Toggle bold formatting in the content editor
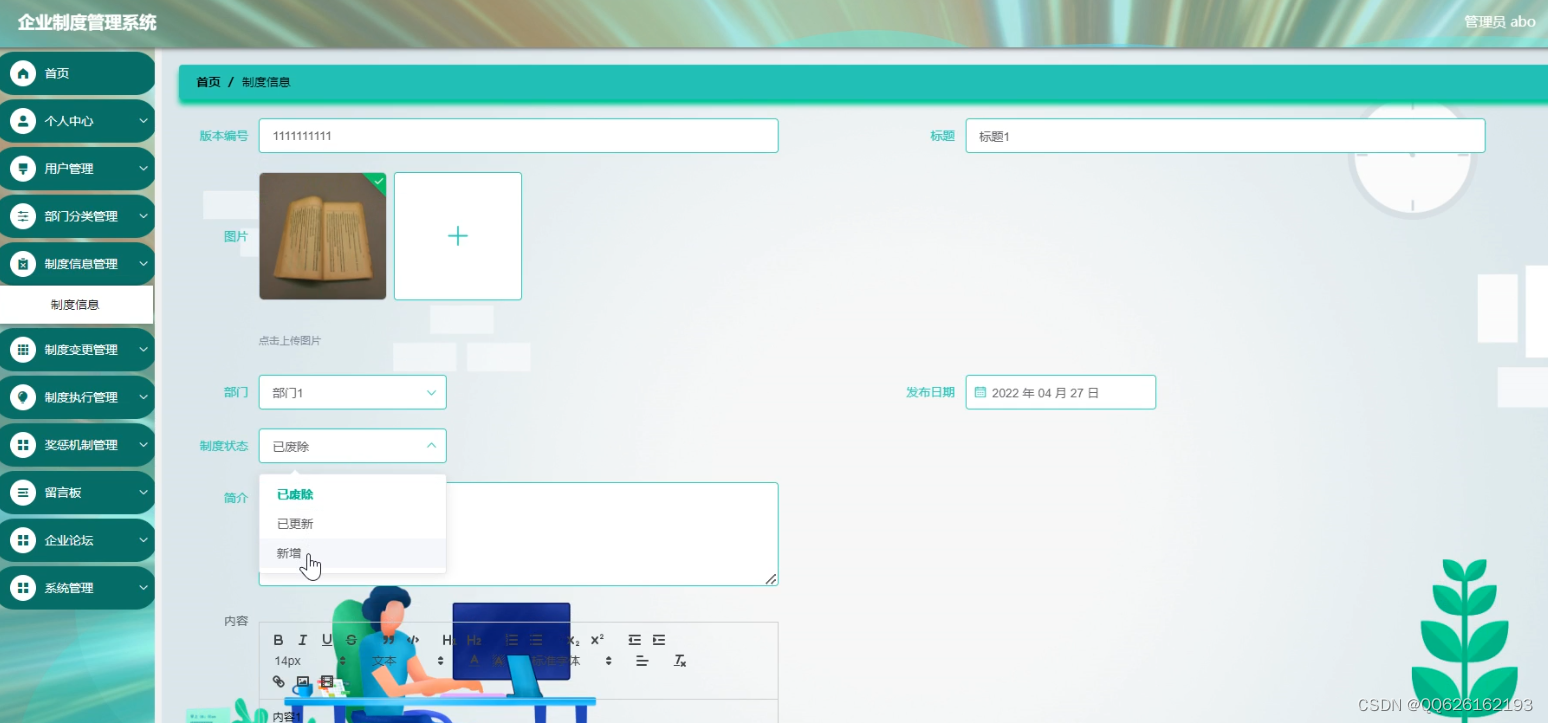Screen dimensions: 1548x723 click(x=278, y=640)
